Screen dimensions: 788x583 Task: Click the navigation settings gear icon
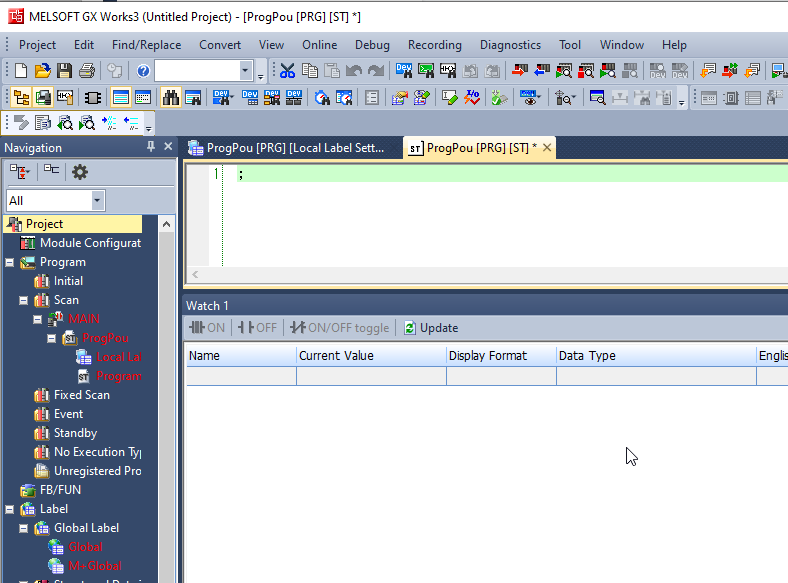tap(80, 172)
